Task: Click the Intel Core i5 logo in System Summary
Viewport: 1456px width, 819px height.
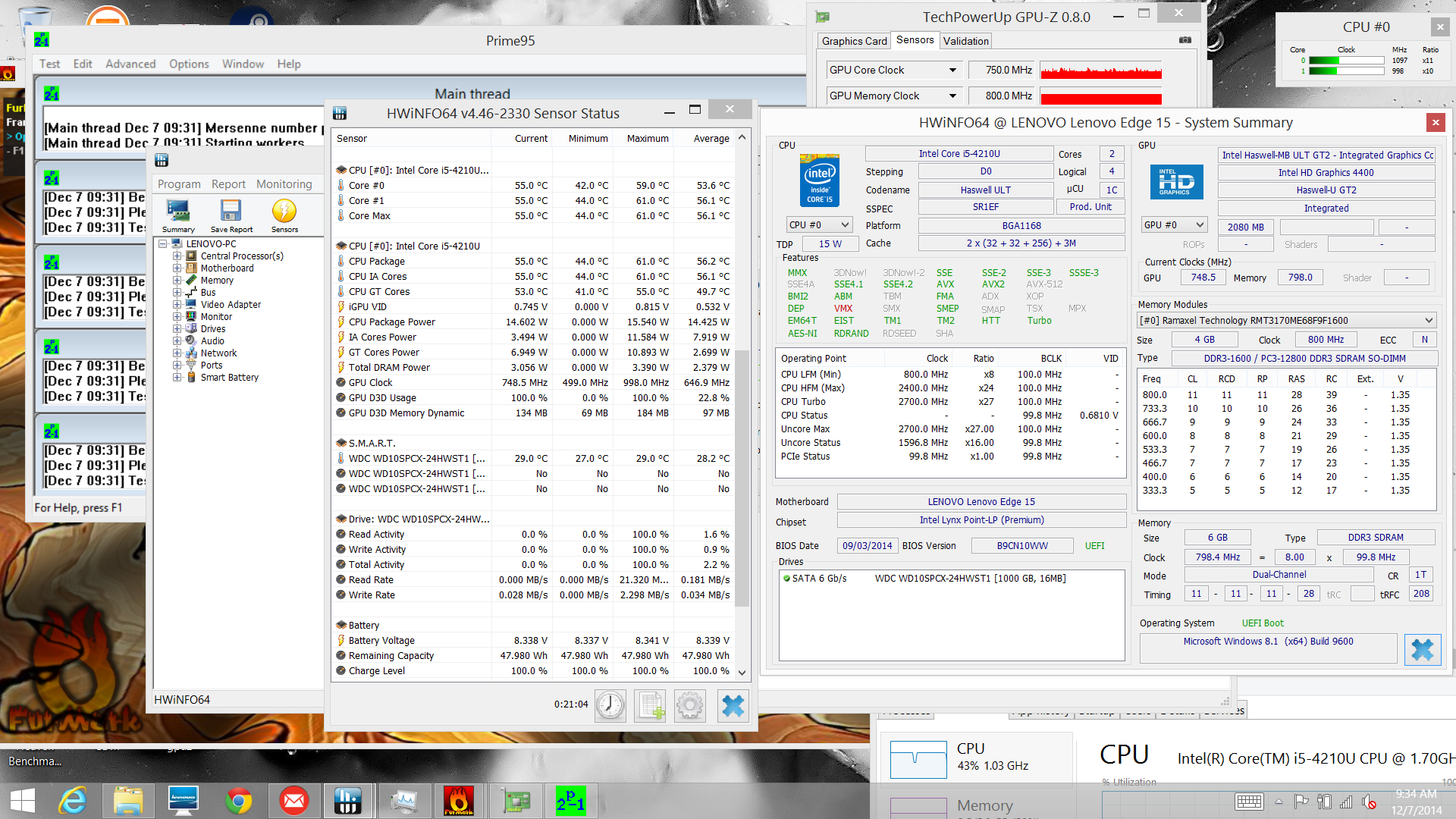Action: pyautogui.click(x=819, y=180)
